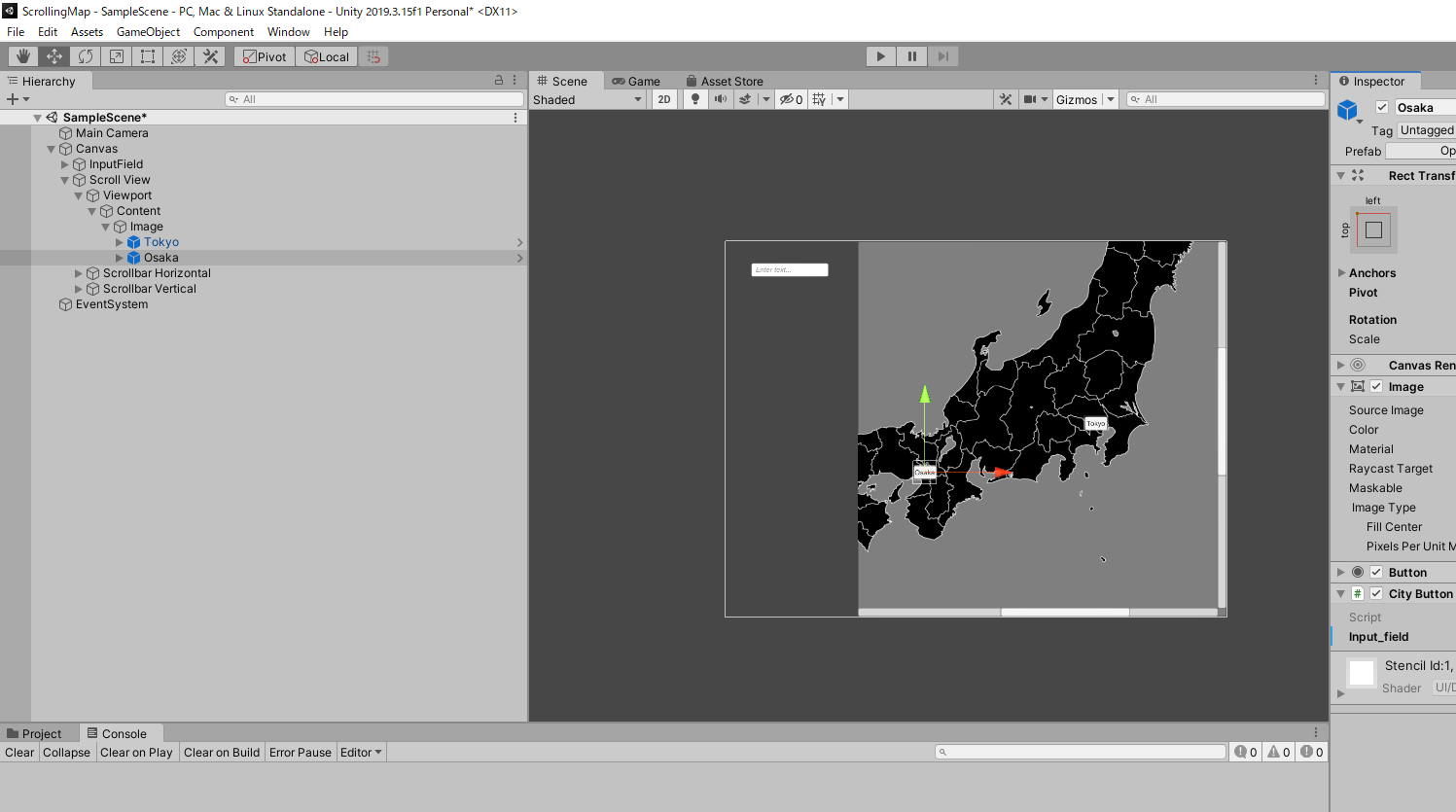The image size is (1456, 812).
Task: Toggle grid snapping icon in toolbar
Action: tap(373, 56)
